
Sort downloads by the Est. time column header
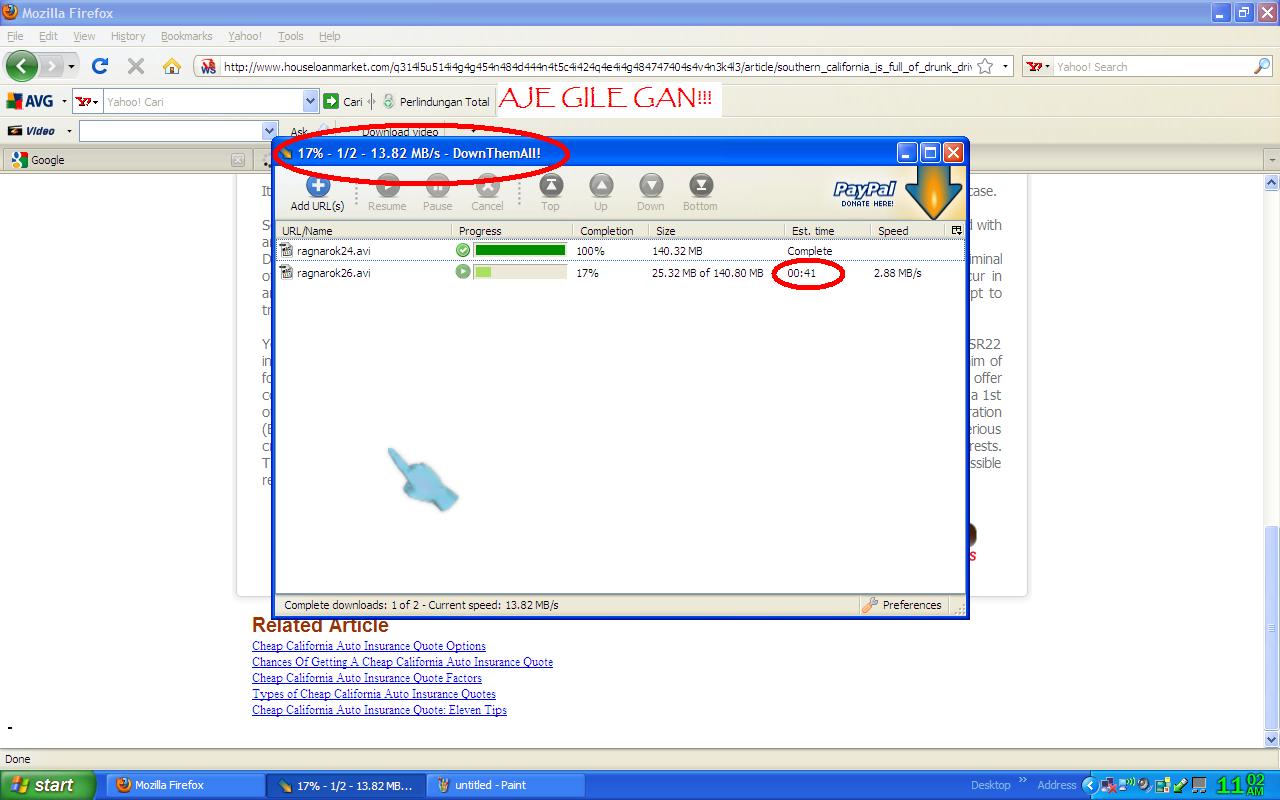click(x=827, y=230)
